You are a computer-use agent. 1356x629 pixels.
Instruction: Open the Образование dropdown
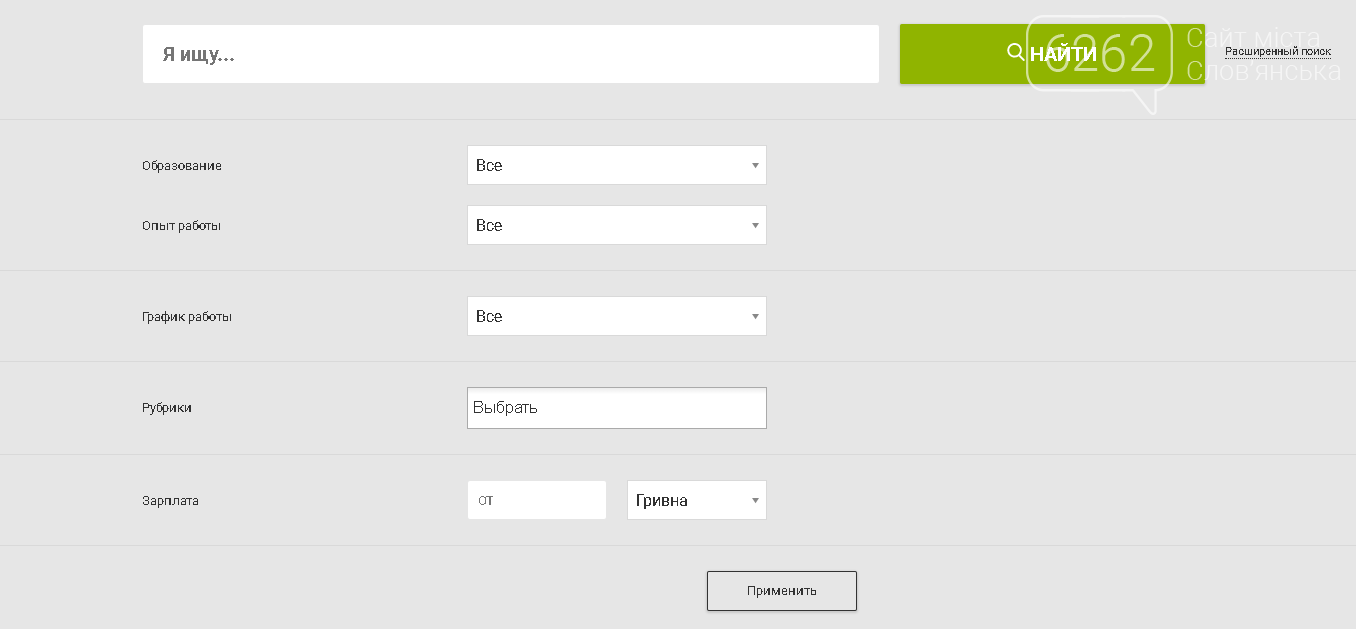coord(617,165)
